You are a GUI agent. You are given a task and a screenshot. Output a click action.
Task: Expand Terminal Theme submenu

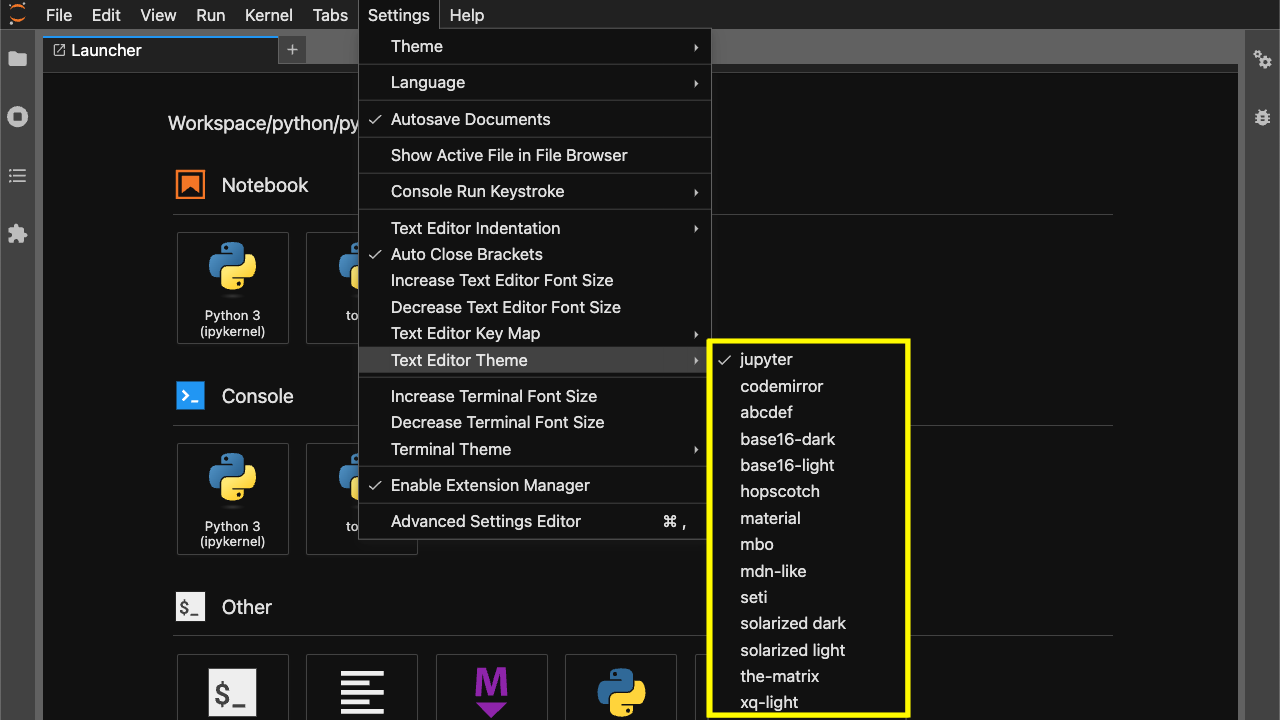(535, 449)
